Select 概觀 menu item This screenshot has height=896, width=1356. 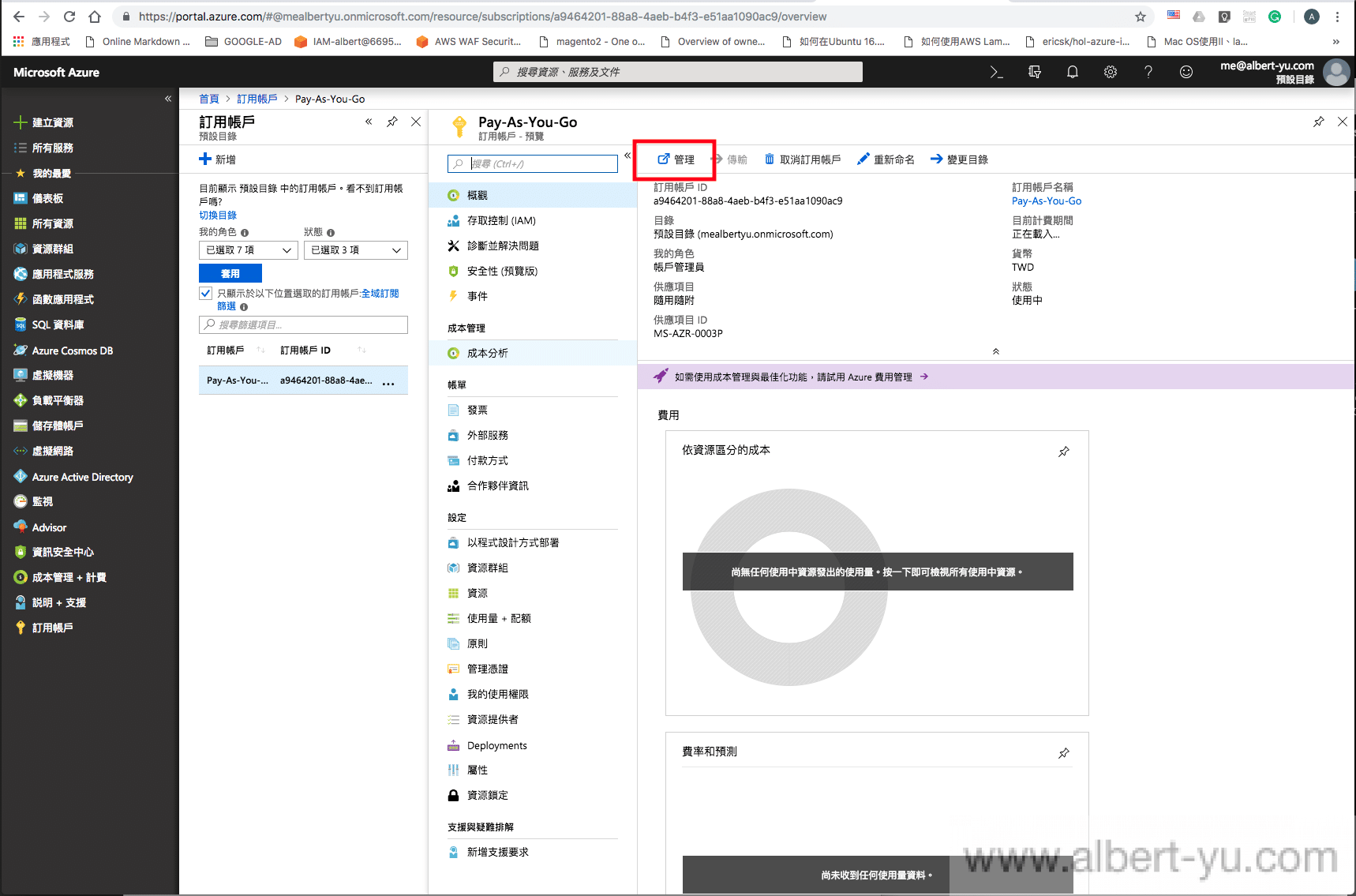[x=533, y=195]
